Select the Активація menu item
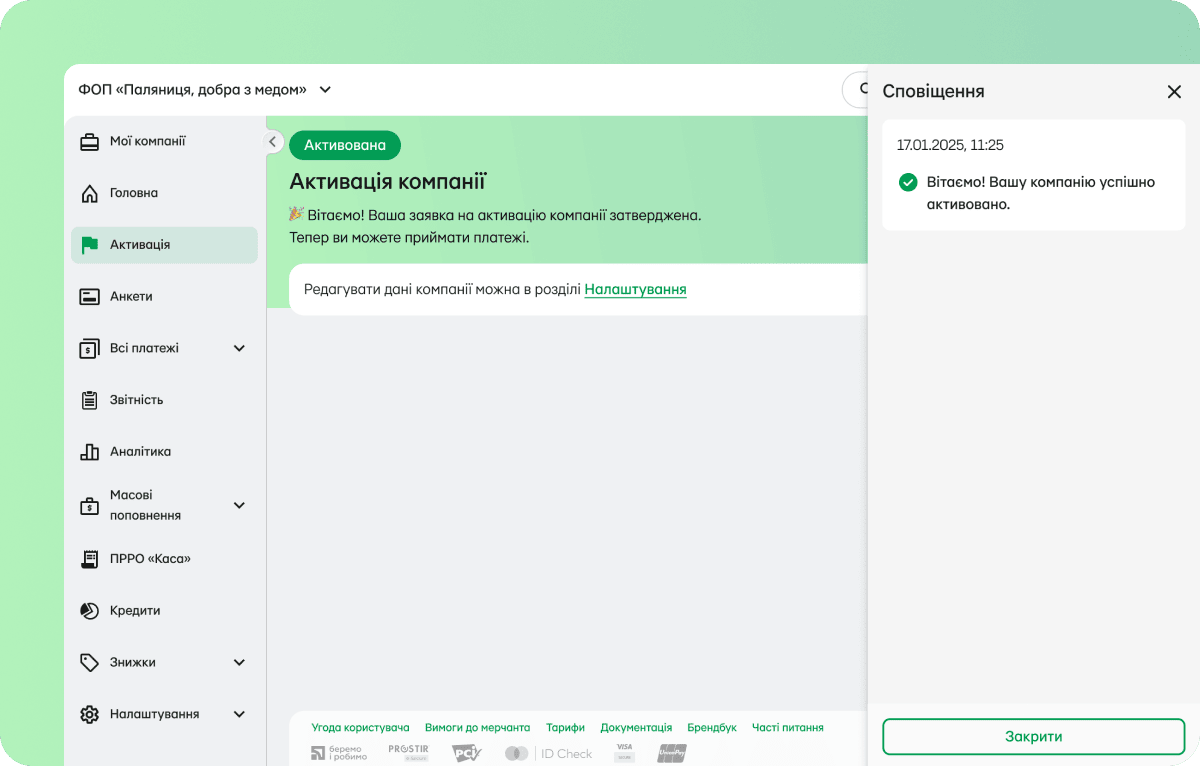Screen dimensions: 1200x766 [x=164, y=245]
